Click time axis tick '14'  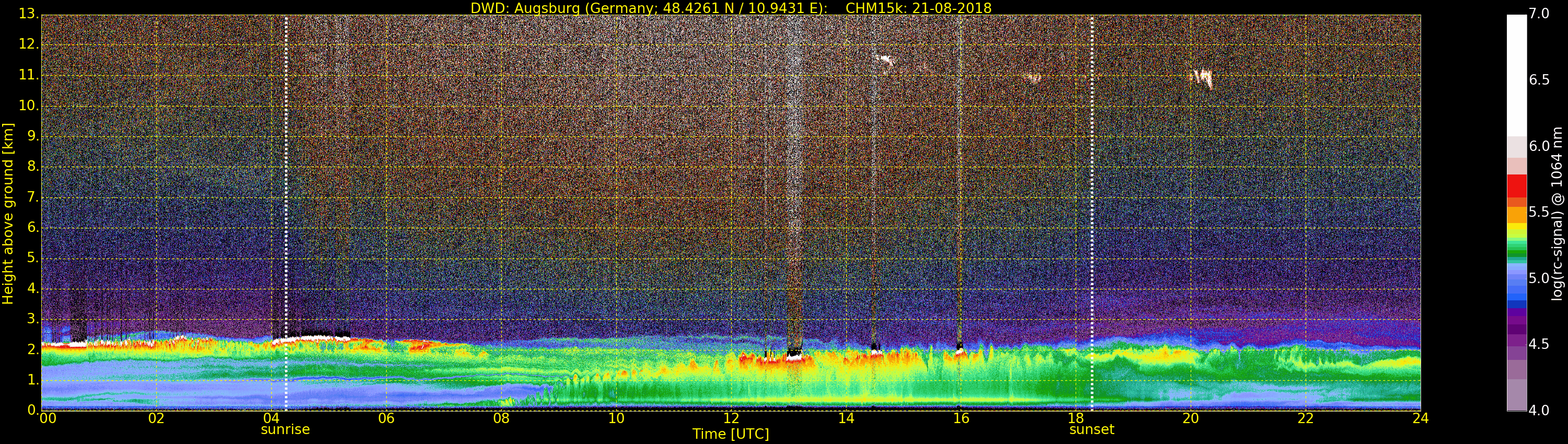(x=846, y=418)
